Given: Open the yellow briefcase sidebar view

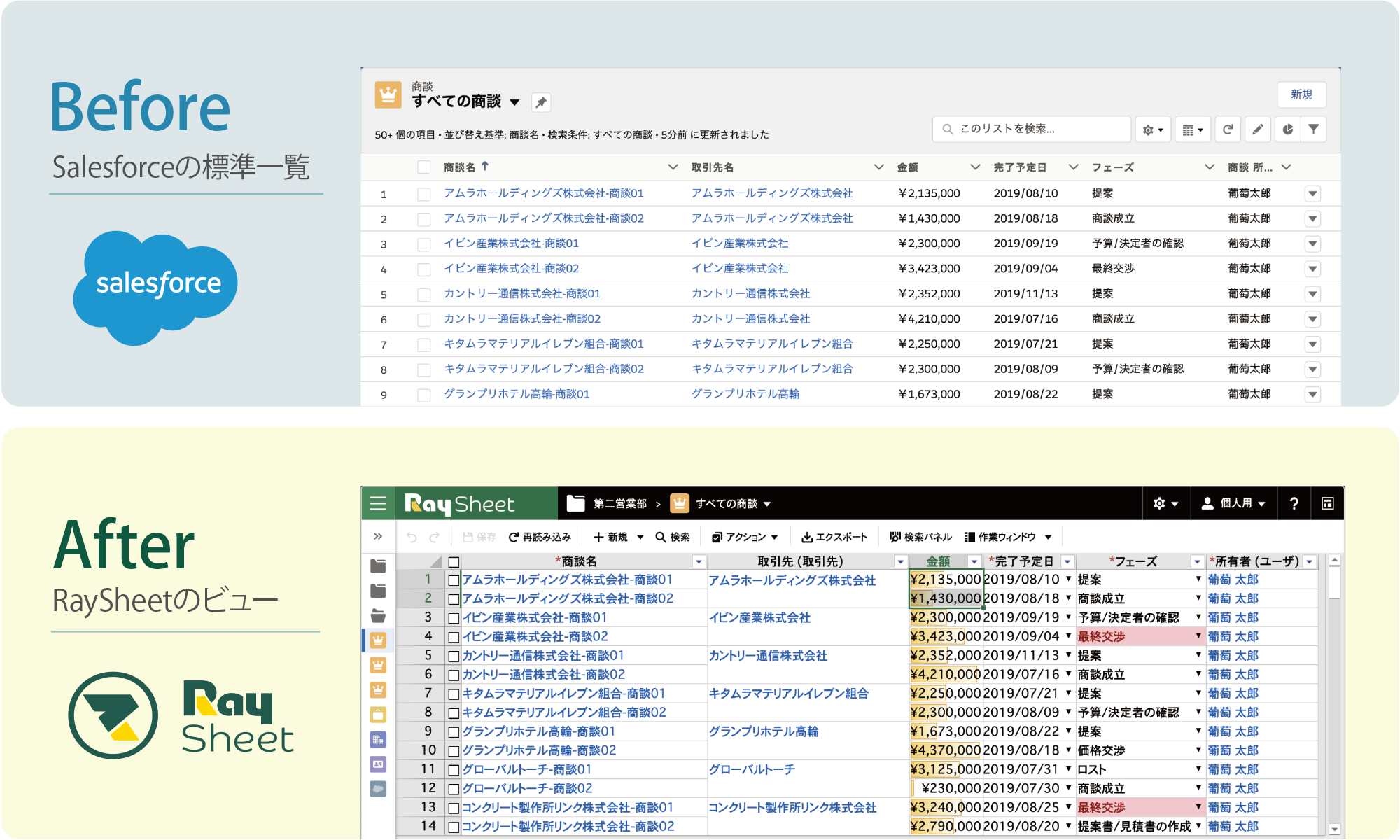Looking at the screenshot, I should 378,715.
